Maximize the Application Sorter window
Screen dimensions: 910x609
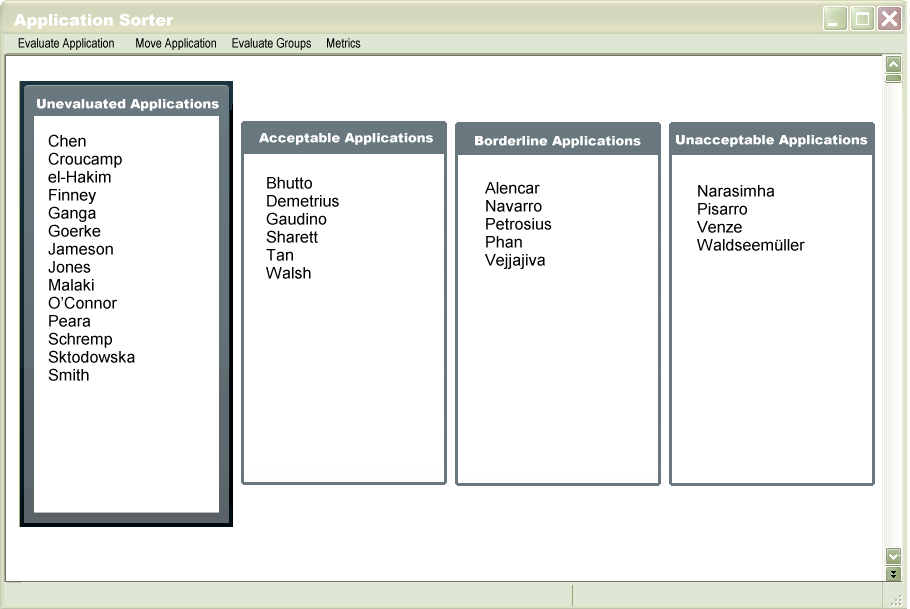pos(862,19)
